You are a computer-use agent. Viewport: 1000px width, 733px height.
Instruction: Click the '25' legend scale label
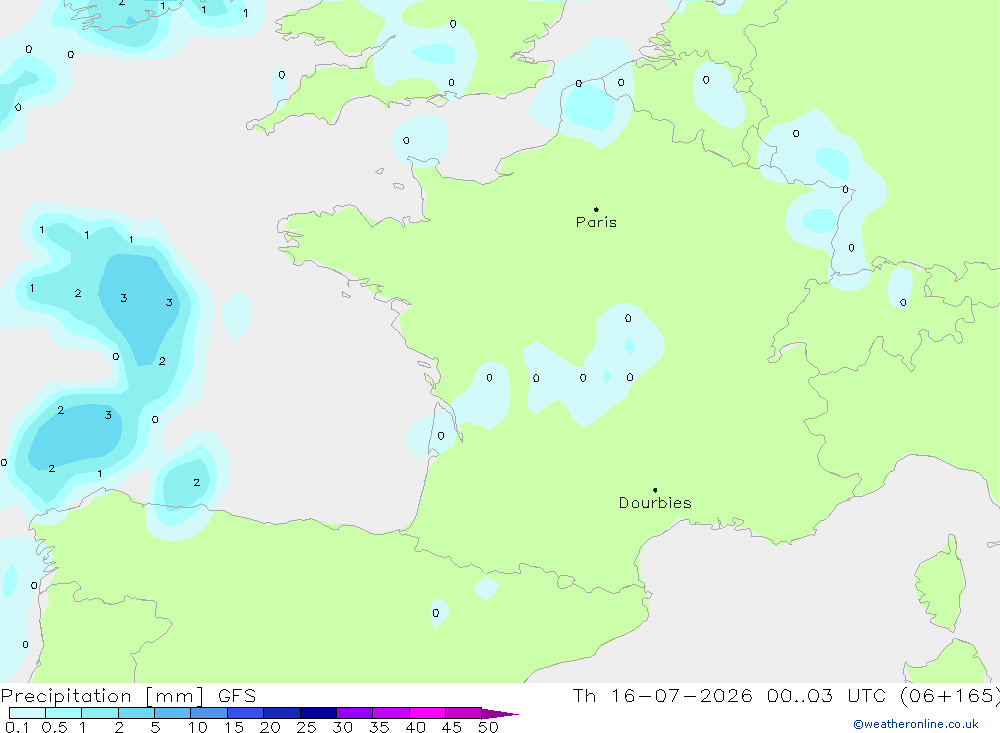coord(307,727)
